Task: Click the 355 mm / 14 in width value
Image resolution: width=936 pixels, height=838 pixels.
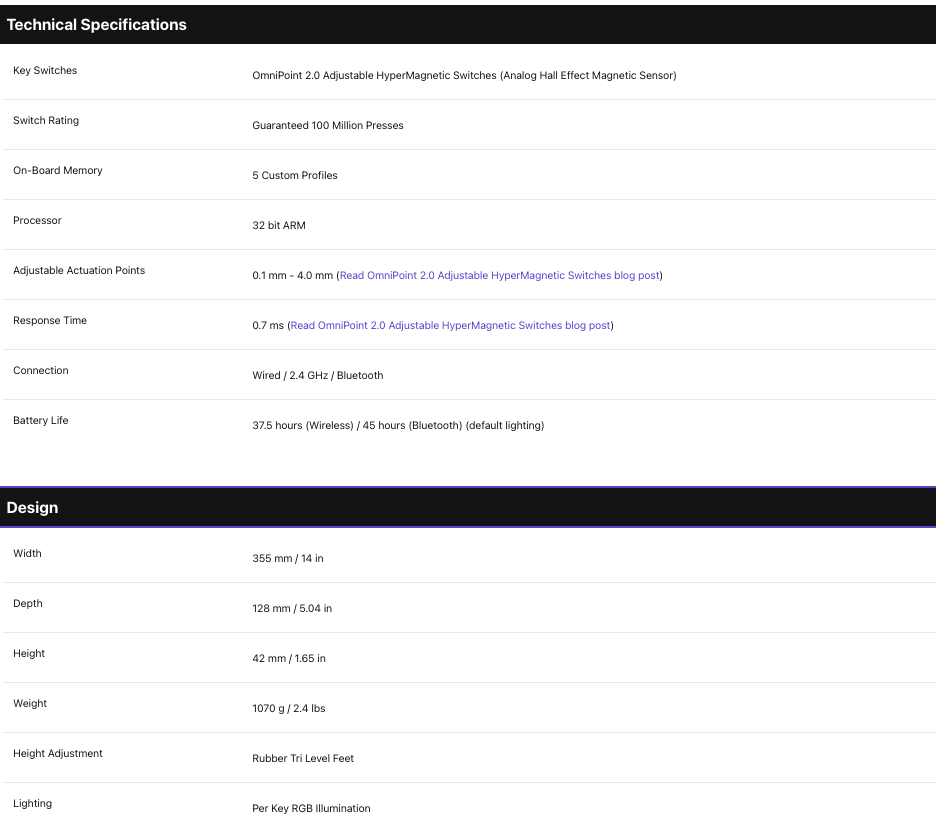Action: coord(288,559)
